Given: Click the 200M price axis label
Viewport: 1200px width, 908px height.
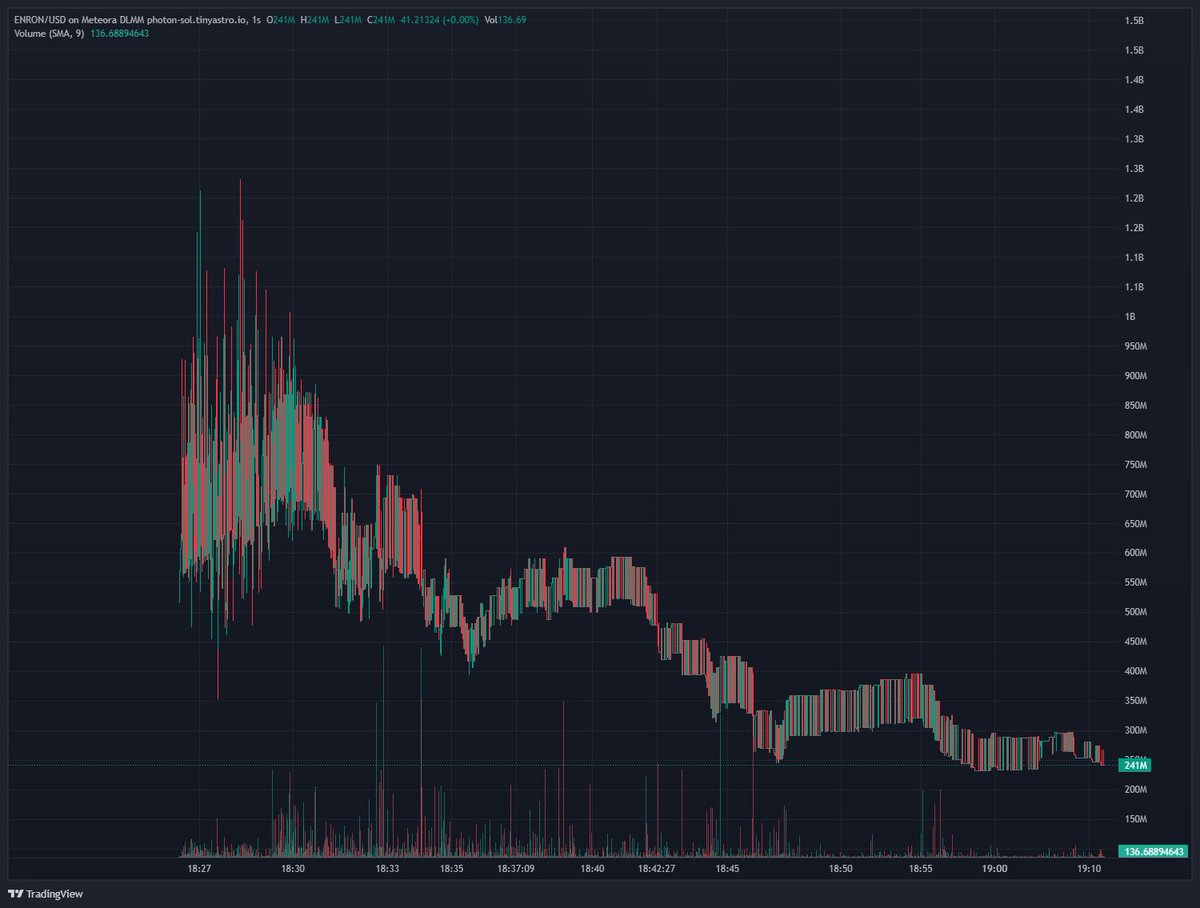Looking at the screenshot, I should (x=1135, y=790).
